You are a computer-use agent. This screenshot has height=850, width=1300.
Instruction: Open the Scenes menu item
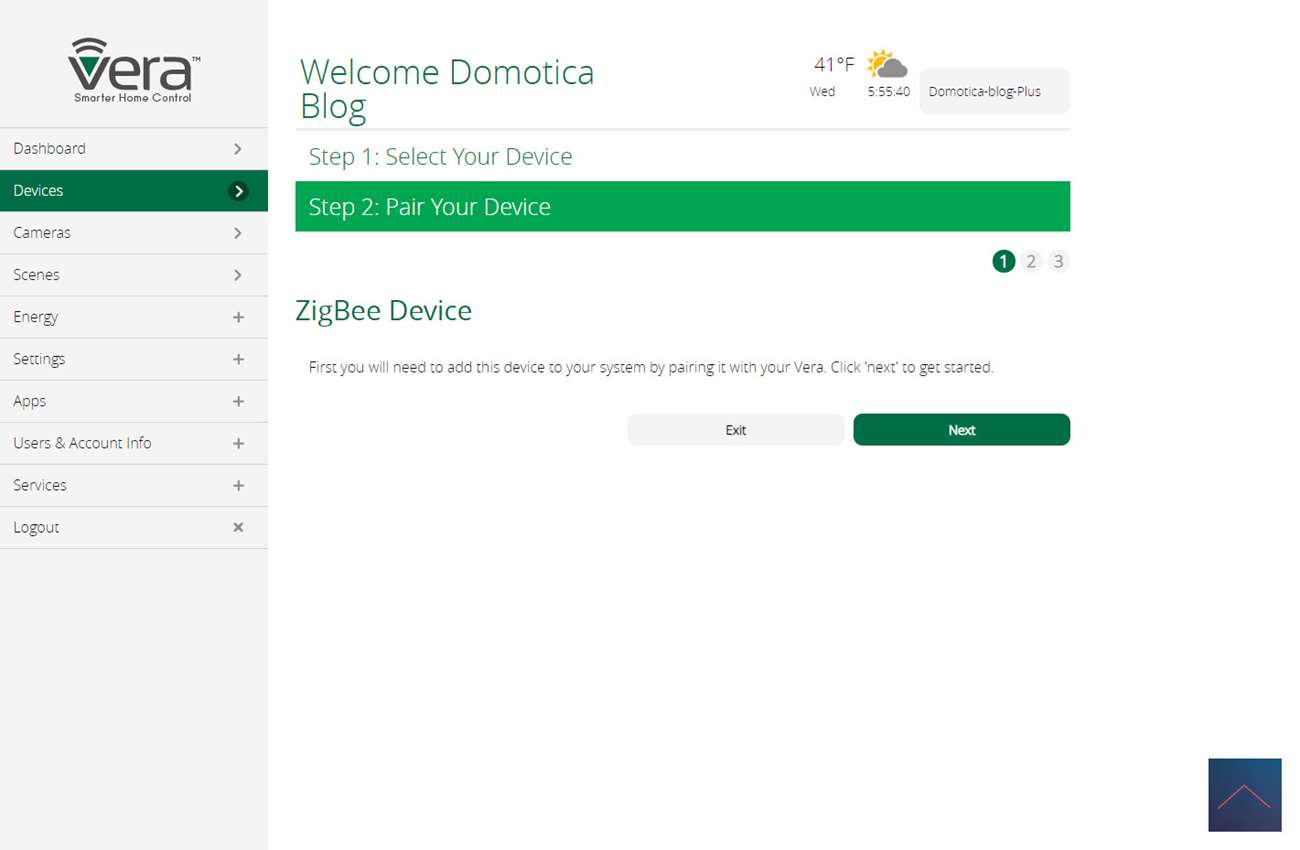click(37, 275)
